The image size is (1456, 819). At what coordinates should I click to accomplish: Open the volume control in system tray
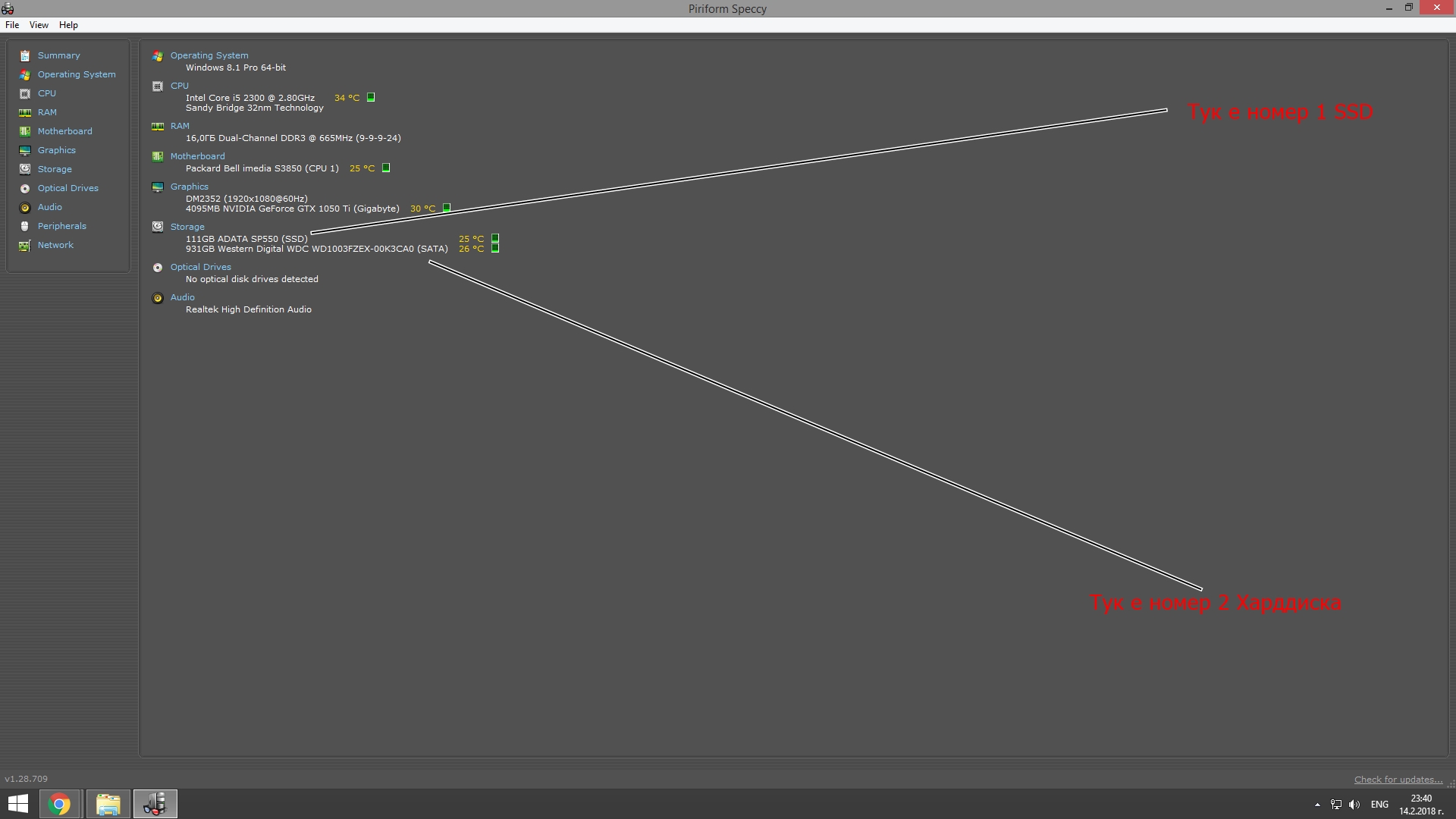[1354, 805]
